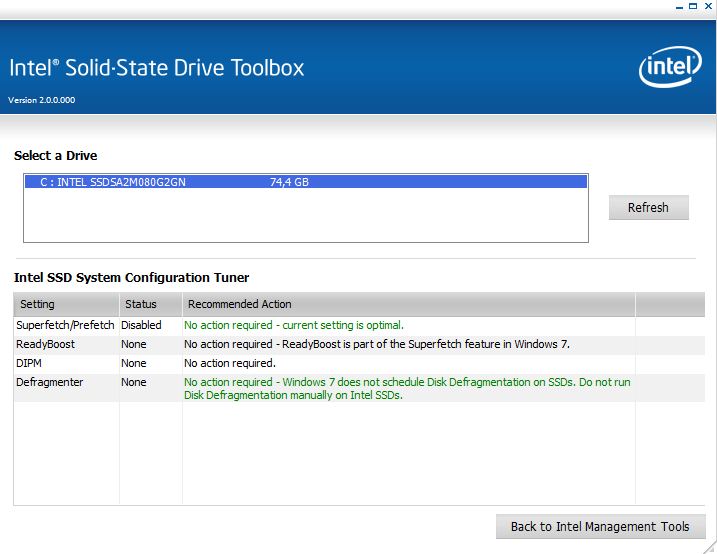Click Defragmenter recommendation about Disk Defragmentation
717x554 pixels.
pos(407,389)
